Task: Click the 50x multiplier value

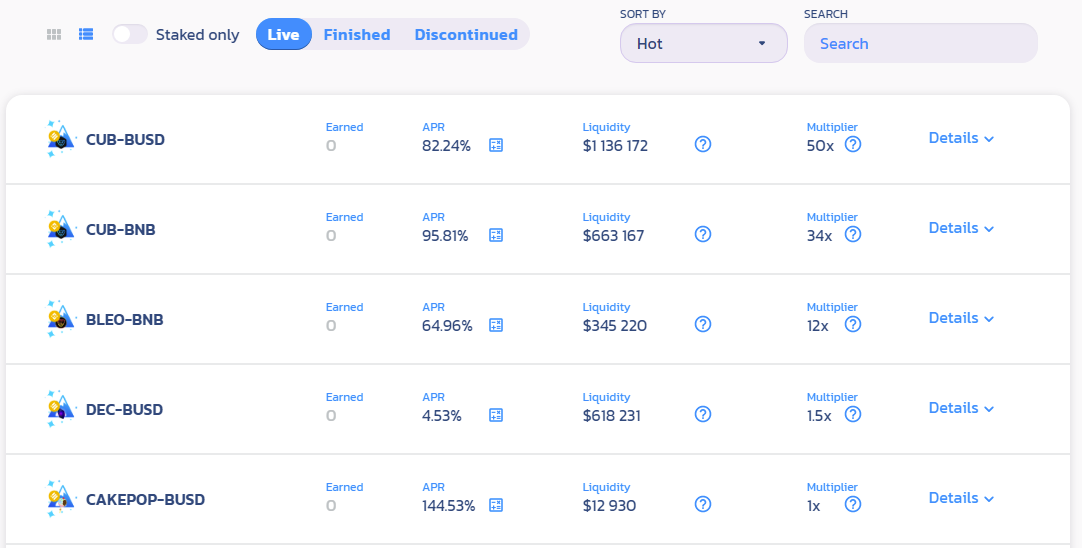Action: pyautogui.click(x=820, y=146)
